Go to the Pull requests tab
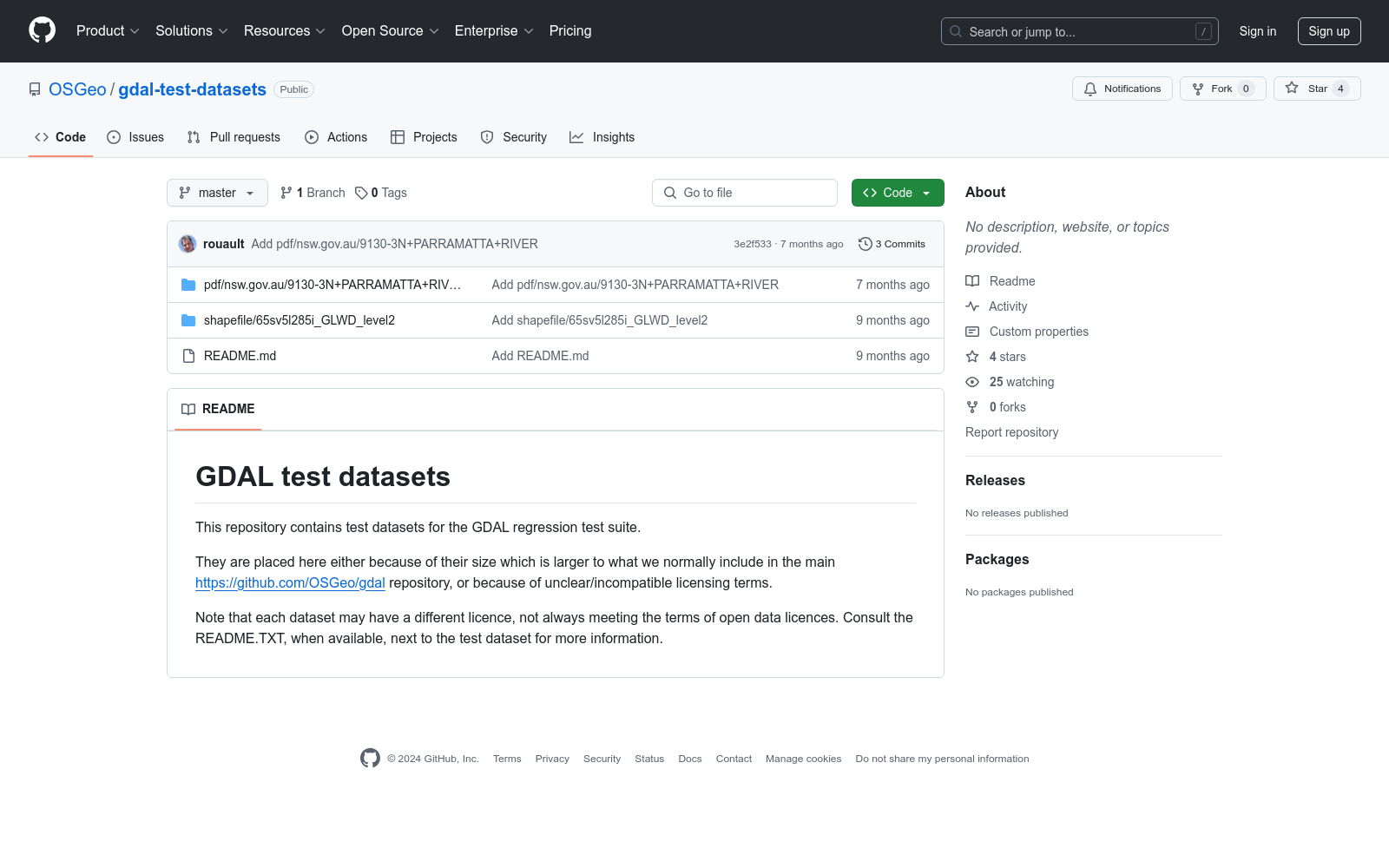This screenshot has height=868, width=1389. pyautogui.click(x=234, y=137)
